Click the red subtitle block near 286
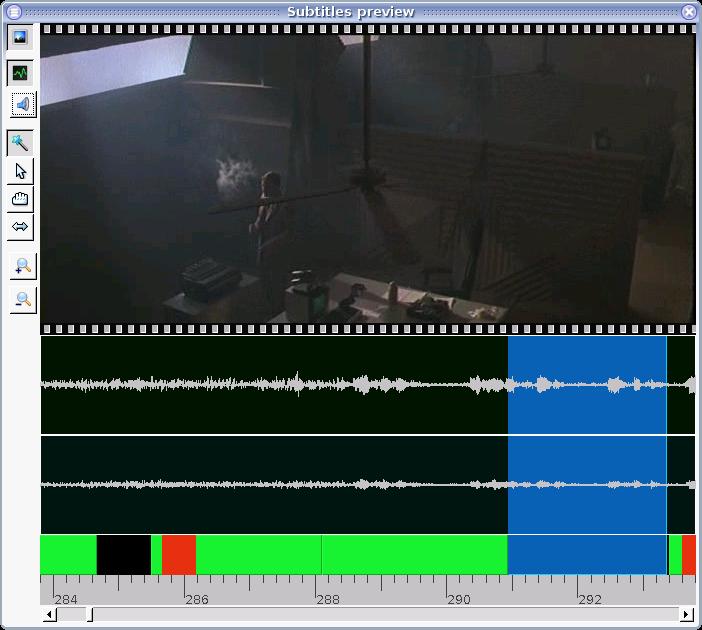 [x=179, y=555]
